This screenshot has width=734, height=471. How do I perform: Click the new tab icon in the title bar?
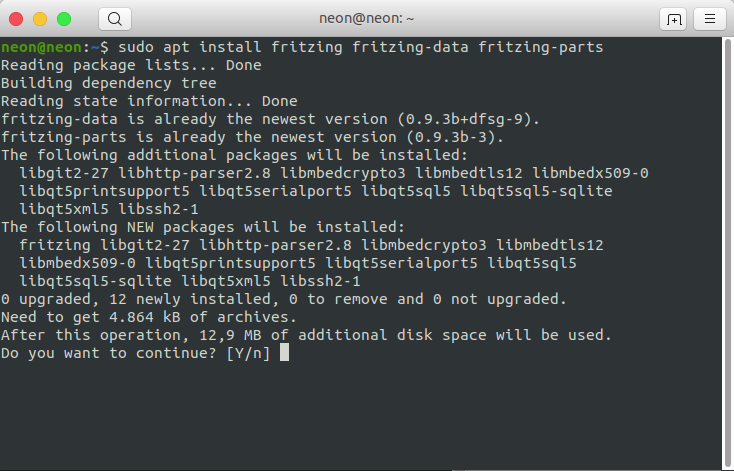click(x=672, y=18)
